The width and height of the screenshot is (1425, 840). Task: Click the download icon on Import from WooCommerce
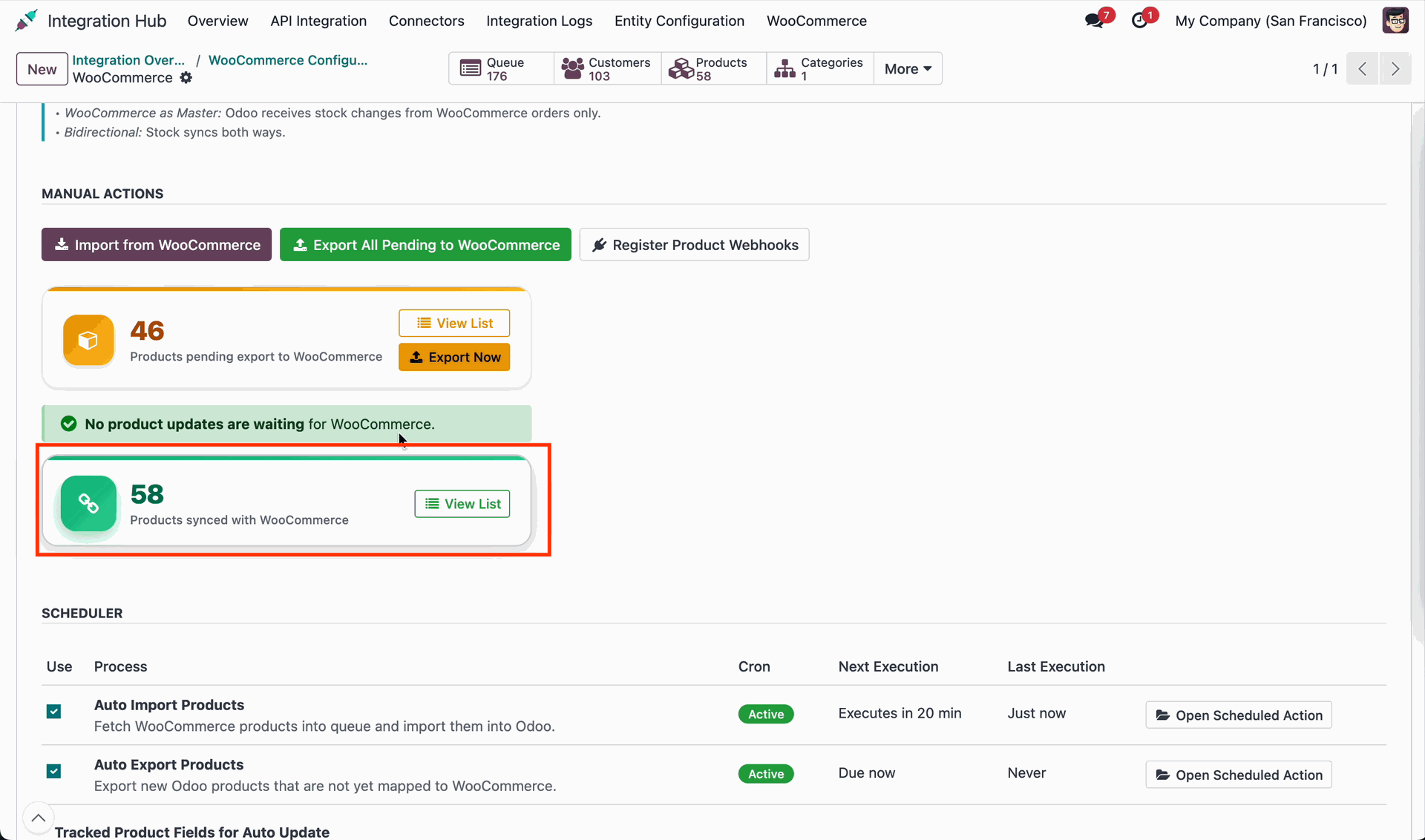coord(62,244)
